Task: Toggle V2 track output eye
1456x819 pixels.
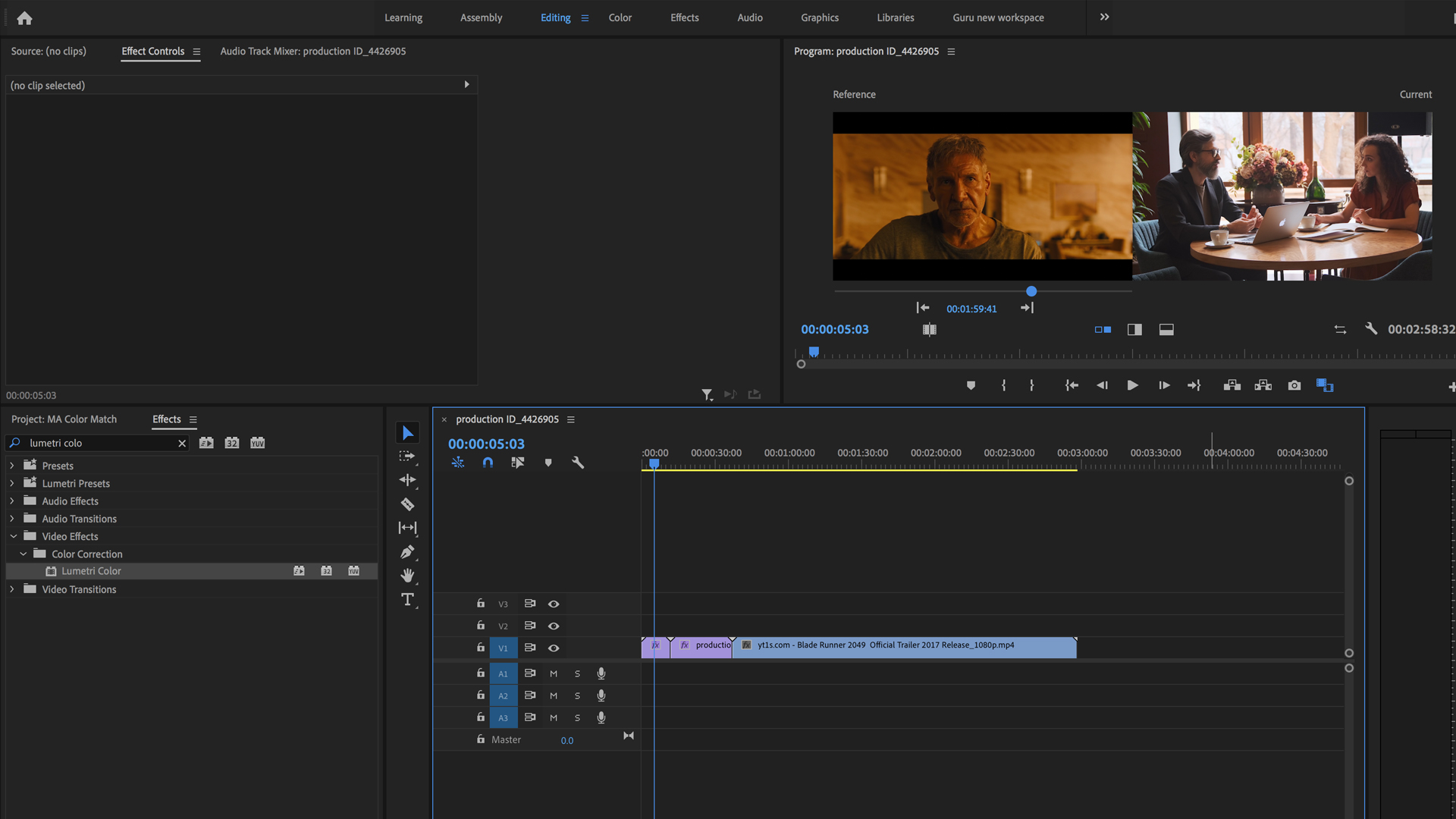Action: click(x=554, y=626)
